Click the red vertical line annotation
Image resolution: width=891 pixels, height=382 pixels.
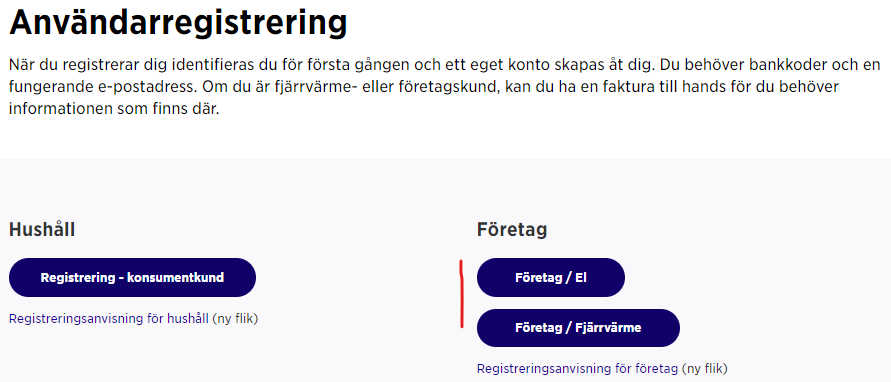[x=461, y=294]
